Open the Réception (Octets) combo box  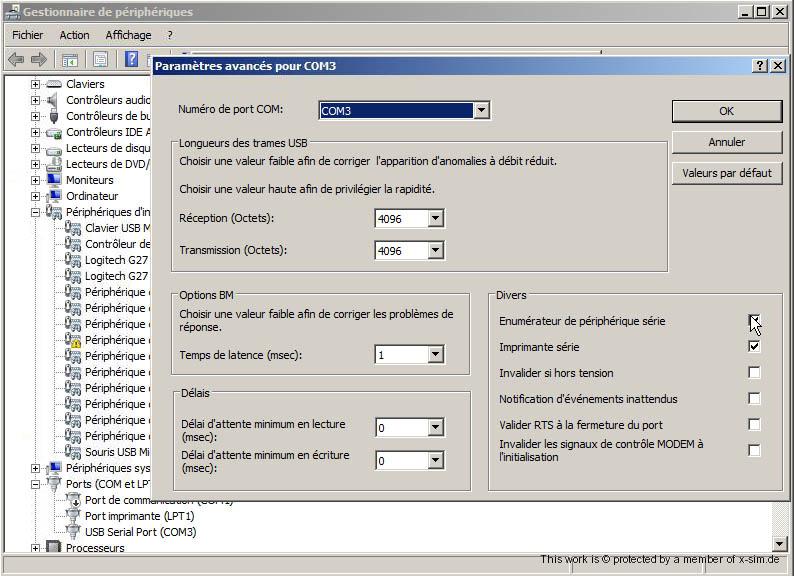point(435,219)
